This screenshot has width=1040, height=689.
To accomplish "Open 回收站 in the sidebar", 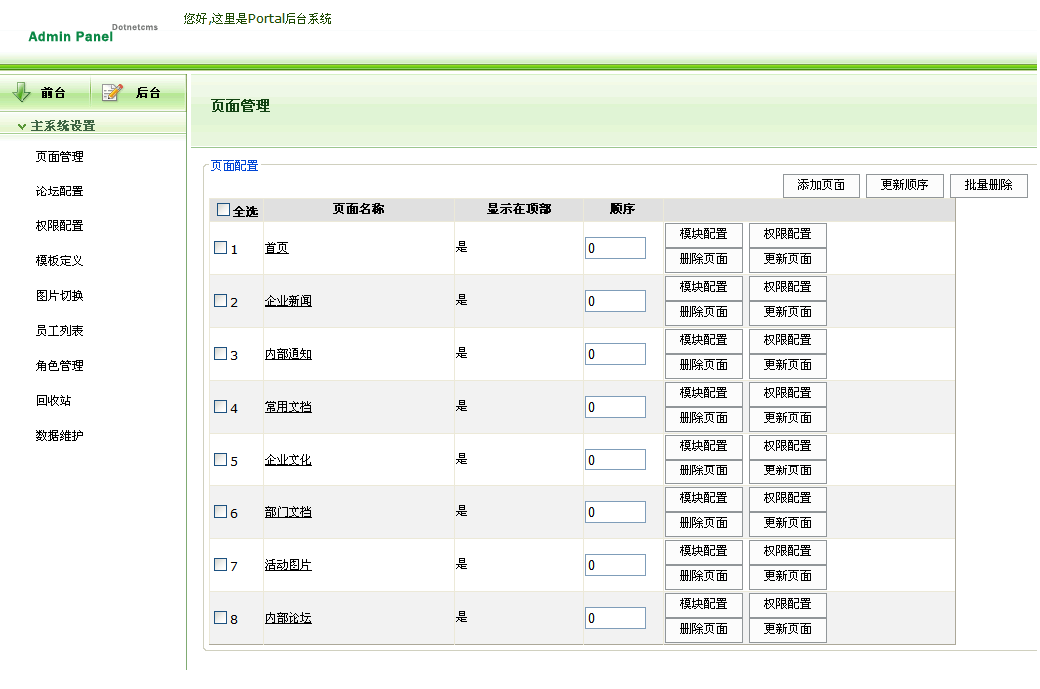I will click(x=54, y=401).
